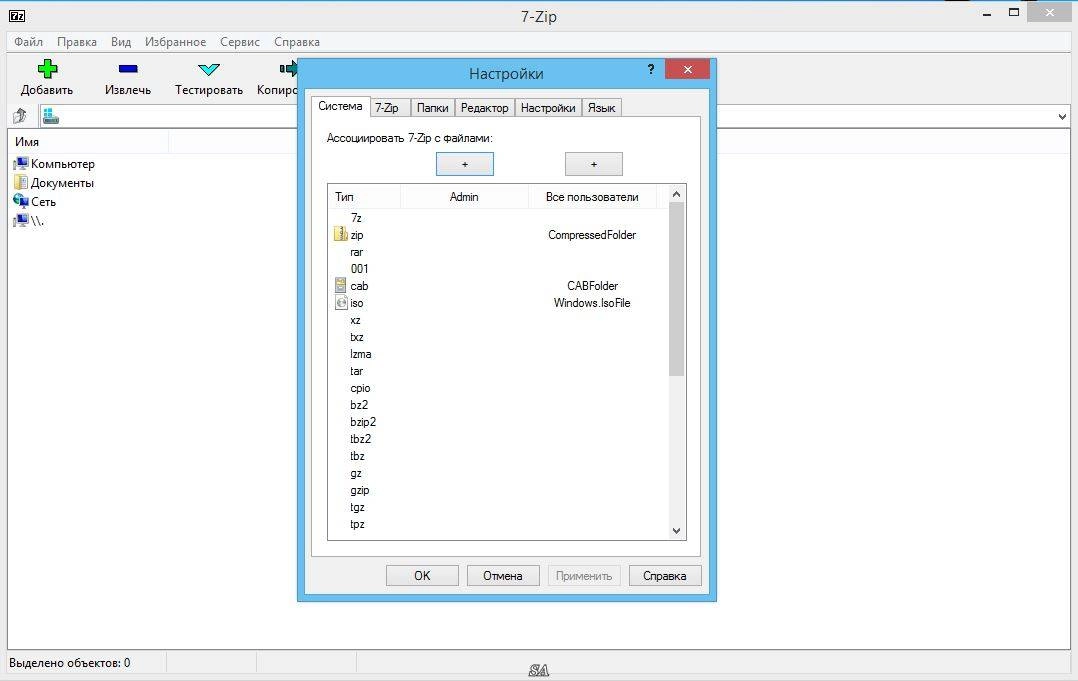Screen dimensions: 1078x681
Task: Switch to the Система tab
Action: click(340, 106)
